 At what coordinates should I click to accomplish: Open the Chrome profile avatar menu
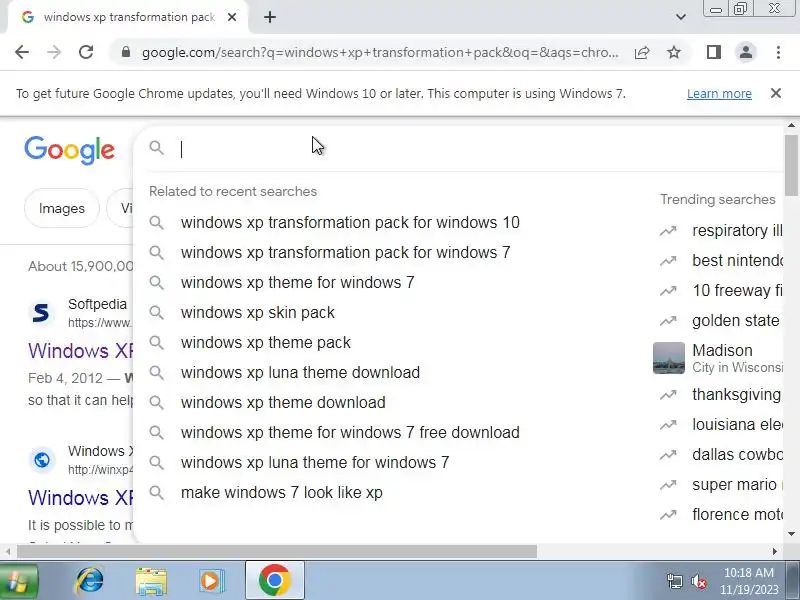[745, 52]
